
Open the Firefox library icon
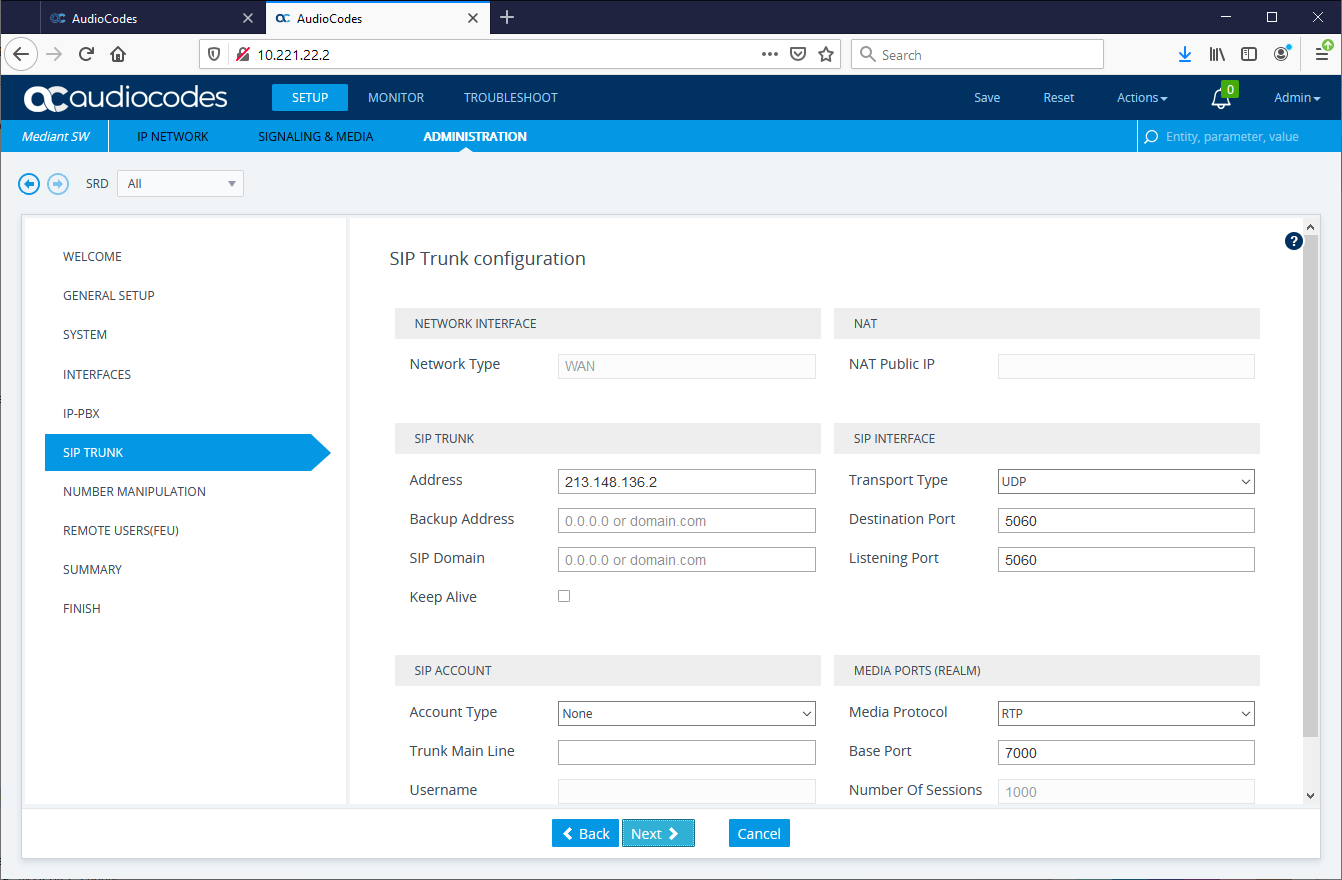1217,54
